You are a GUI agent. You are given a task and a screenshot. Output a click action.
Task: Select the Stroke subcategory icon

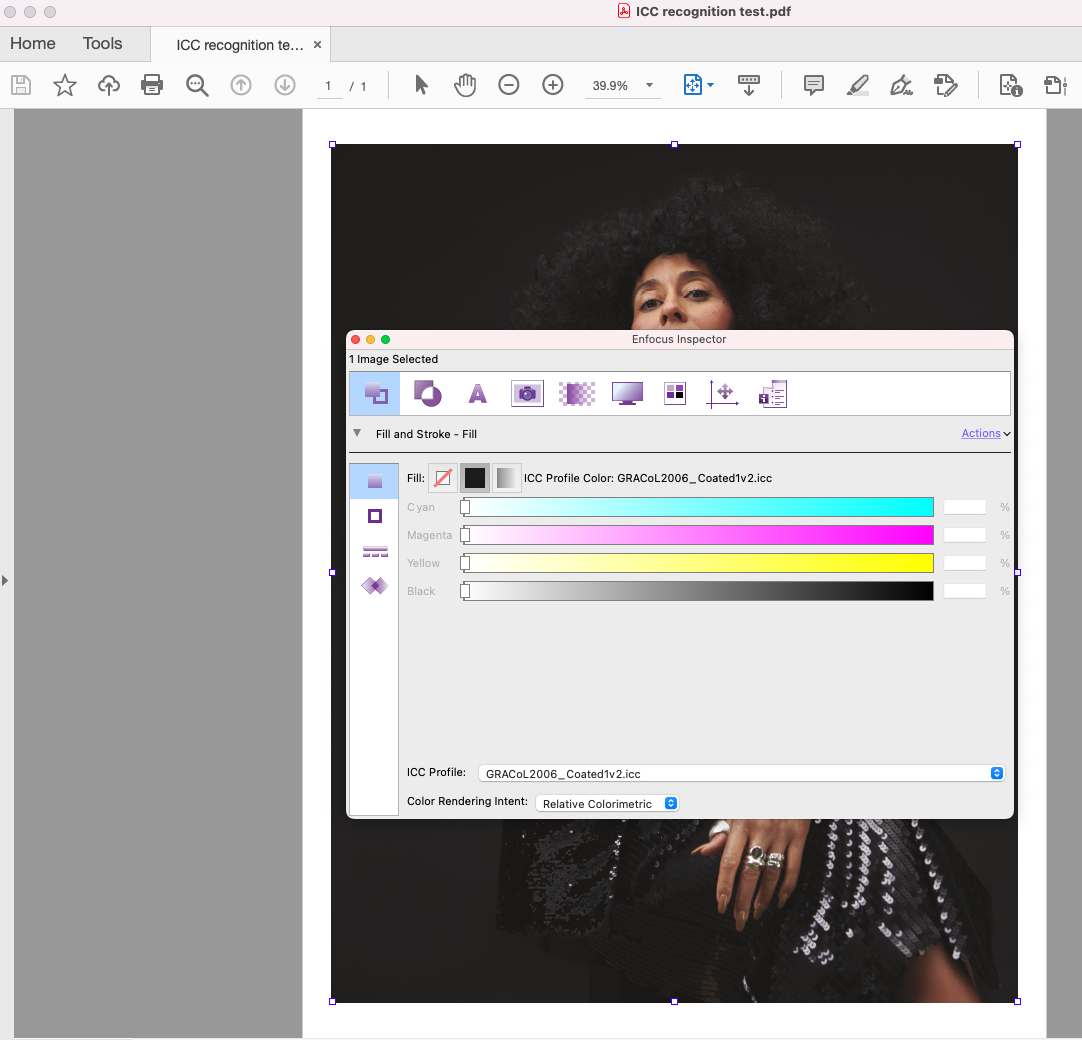click(375, 516)
